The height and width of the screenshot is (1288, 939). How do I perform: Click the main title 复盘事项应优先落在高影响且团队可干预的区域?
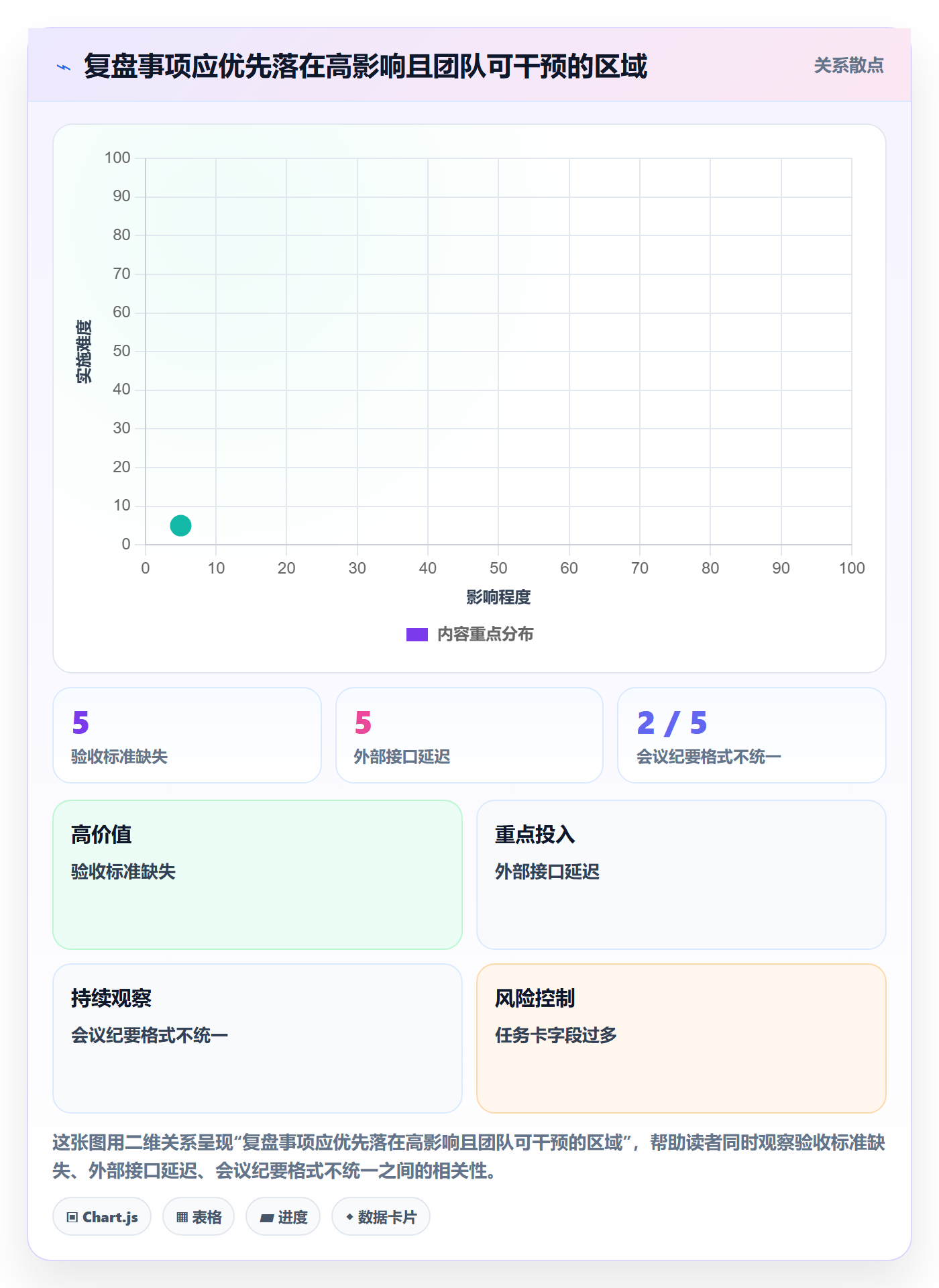pos(366,66)
